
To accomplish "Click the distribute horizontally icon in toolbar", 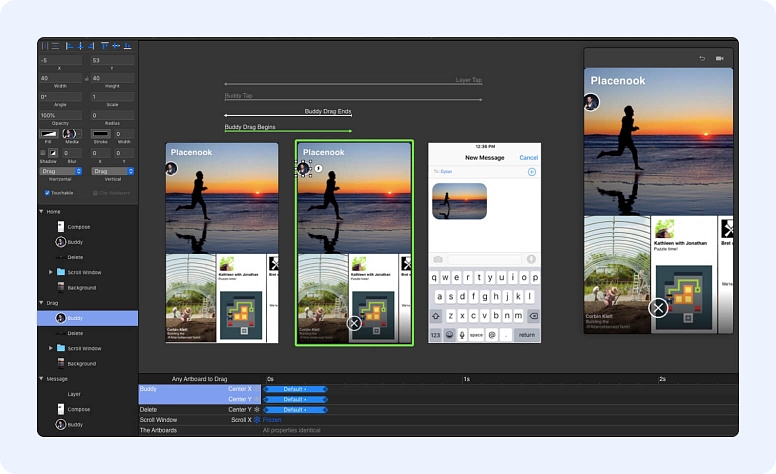I will (x=44, y=46).
